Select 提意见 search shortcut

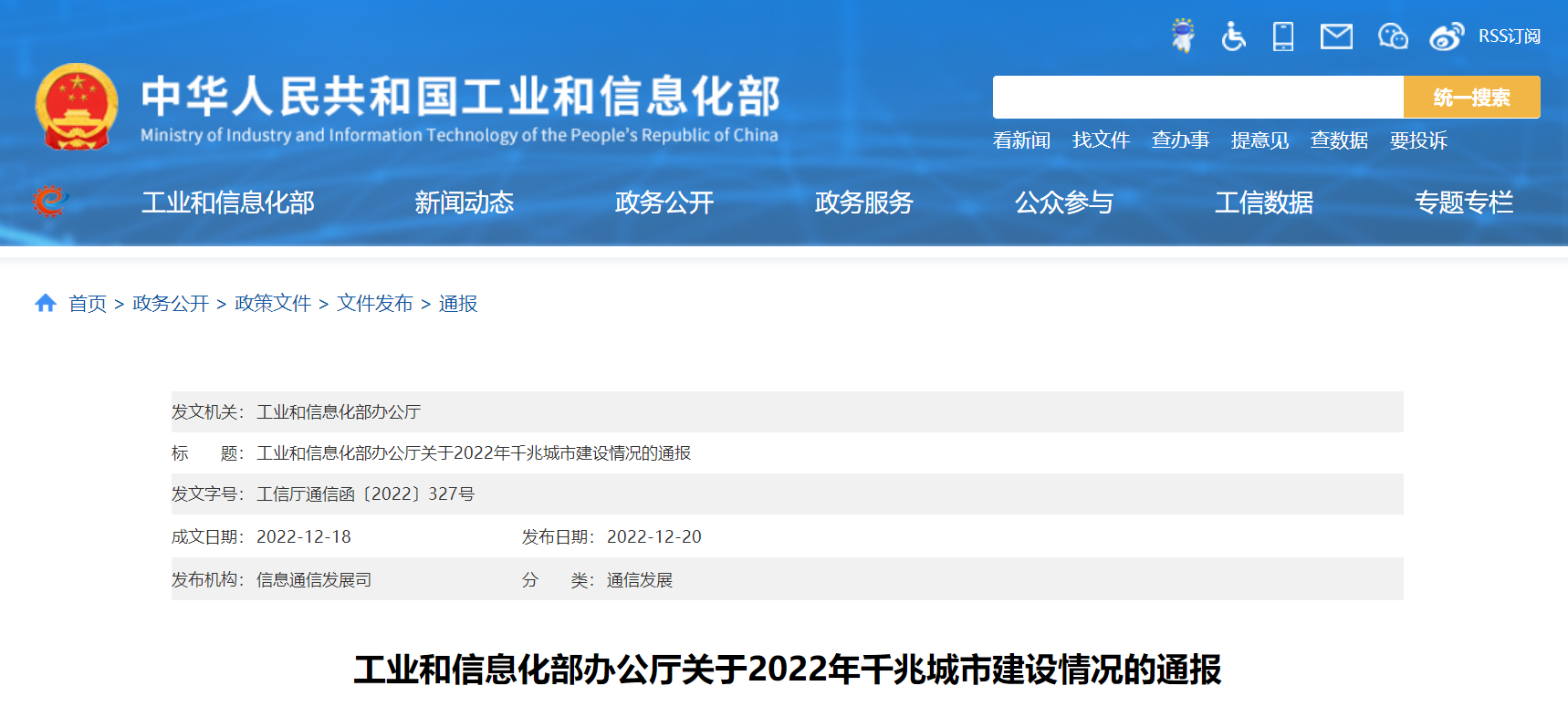pyautogui.click(x=1260, y=140)
